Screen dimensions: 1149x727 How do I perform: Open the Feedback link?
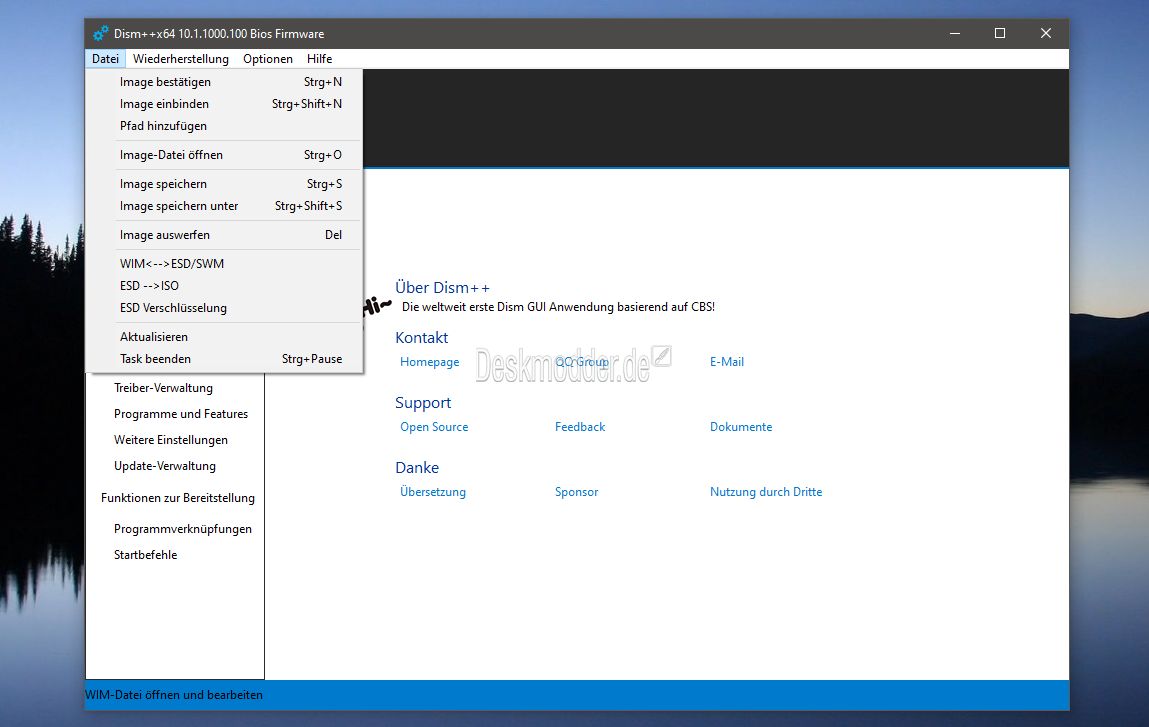coord(580,427)
